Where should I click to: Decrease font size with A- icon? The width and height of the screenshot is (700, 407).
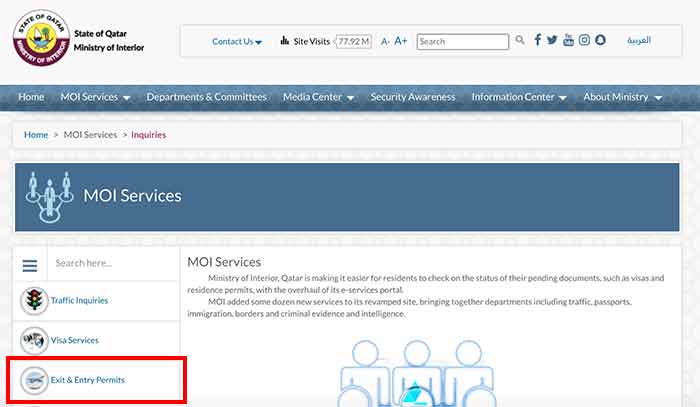(385, 42)
